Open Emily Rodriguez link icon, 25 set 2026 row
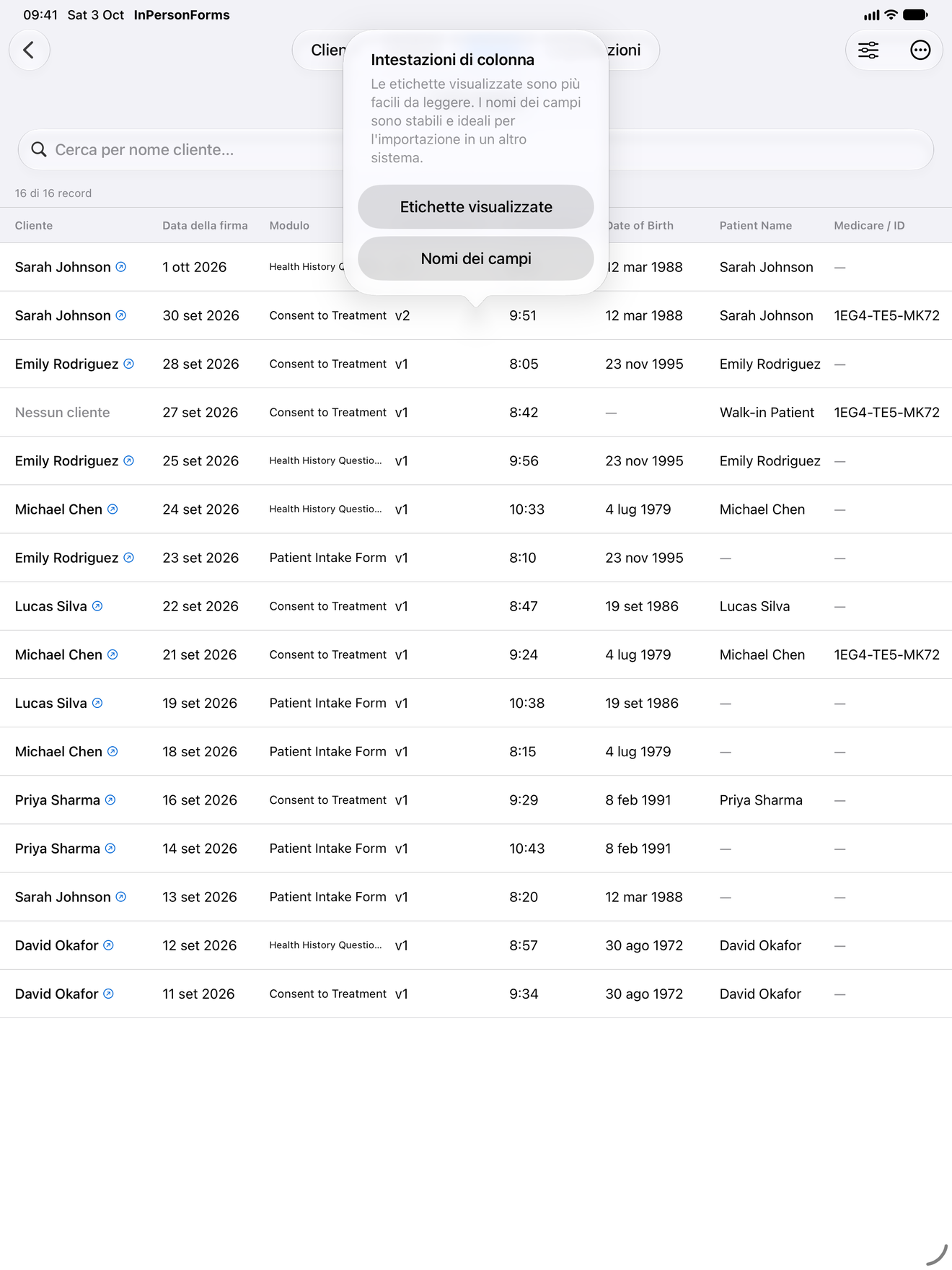 [x=128, y=460]
